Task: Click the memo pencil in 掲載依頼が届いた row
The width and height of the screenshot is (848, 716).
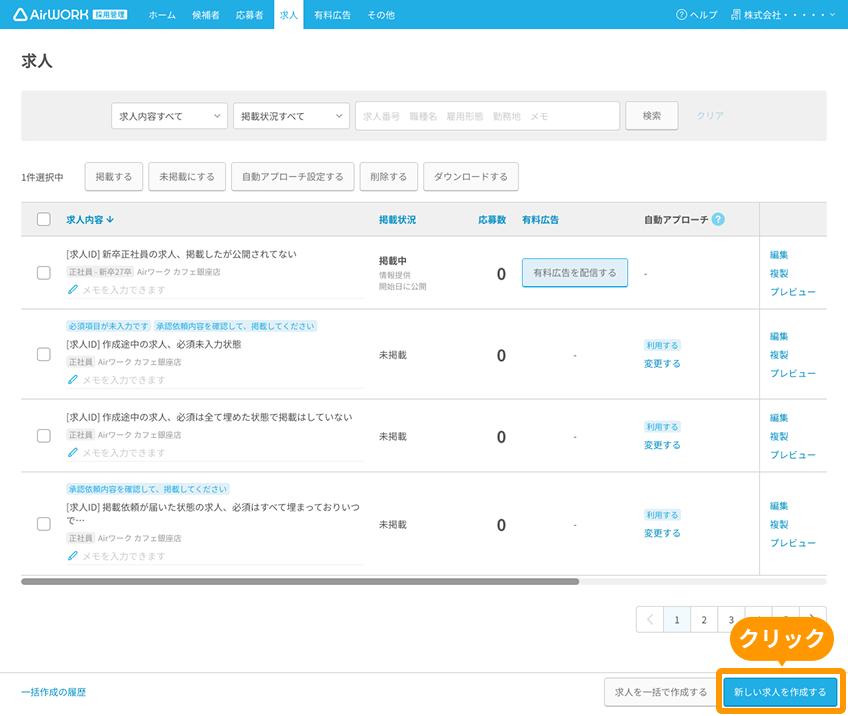Action: point(72,556)
